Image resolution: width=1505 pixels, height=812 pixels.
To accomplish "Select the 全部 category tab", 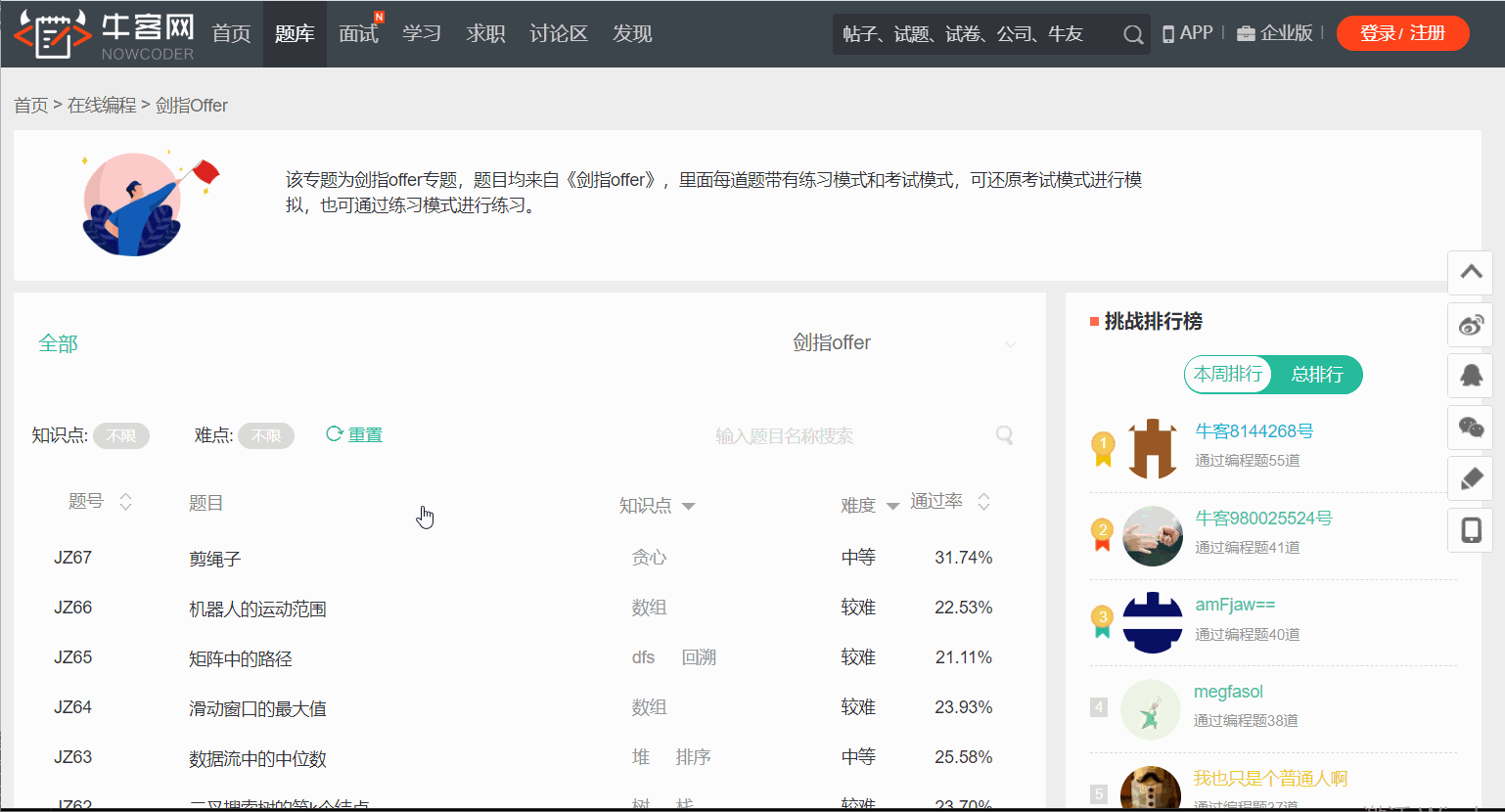I will 58,343.
